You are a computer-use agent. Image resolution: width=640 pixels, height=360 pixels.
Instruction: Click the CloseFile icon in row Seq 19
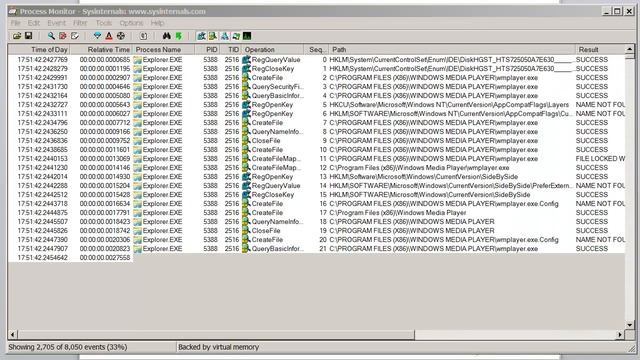tap(246, 231)
